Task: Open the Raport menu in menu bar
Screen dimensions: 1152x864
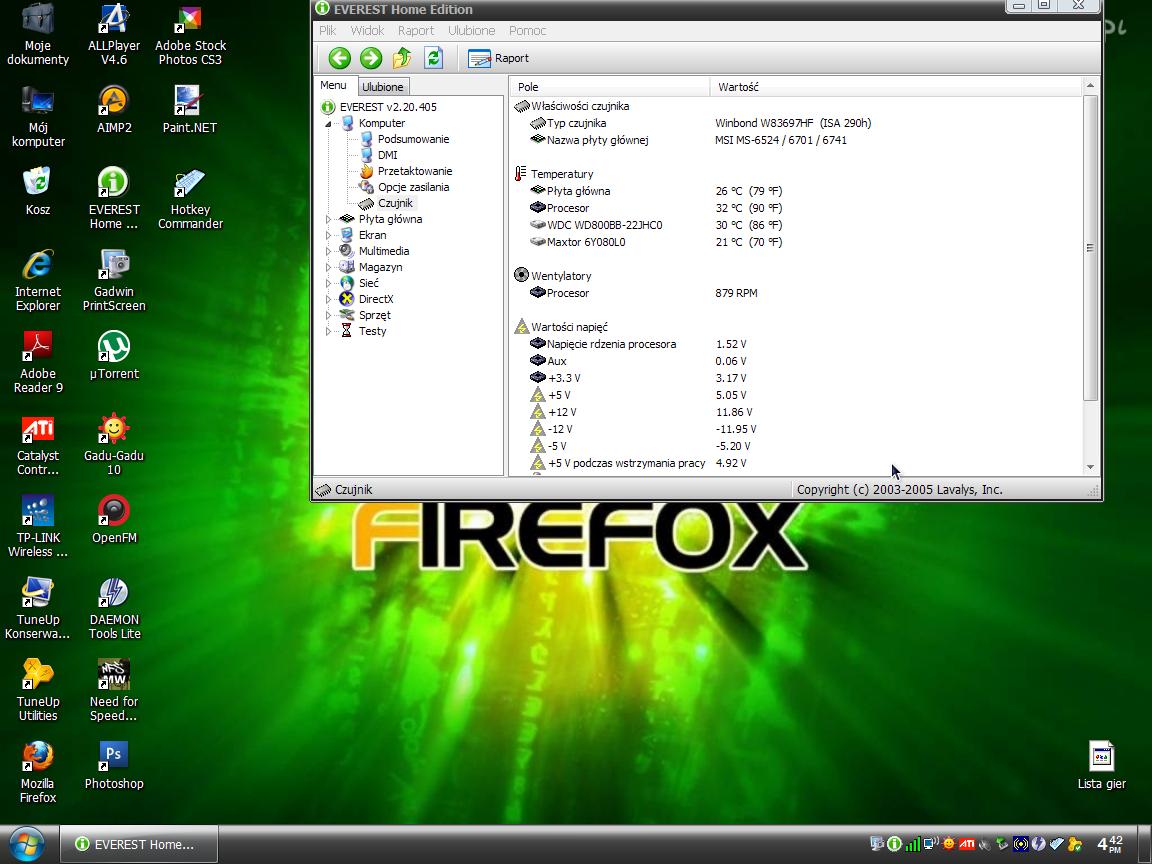Action: (416, 30)
